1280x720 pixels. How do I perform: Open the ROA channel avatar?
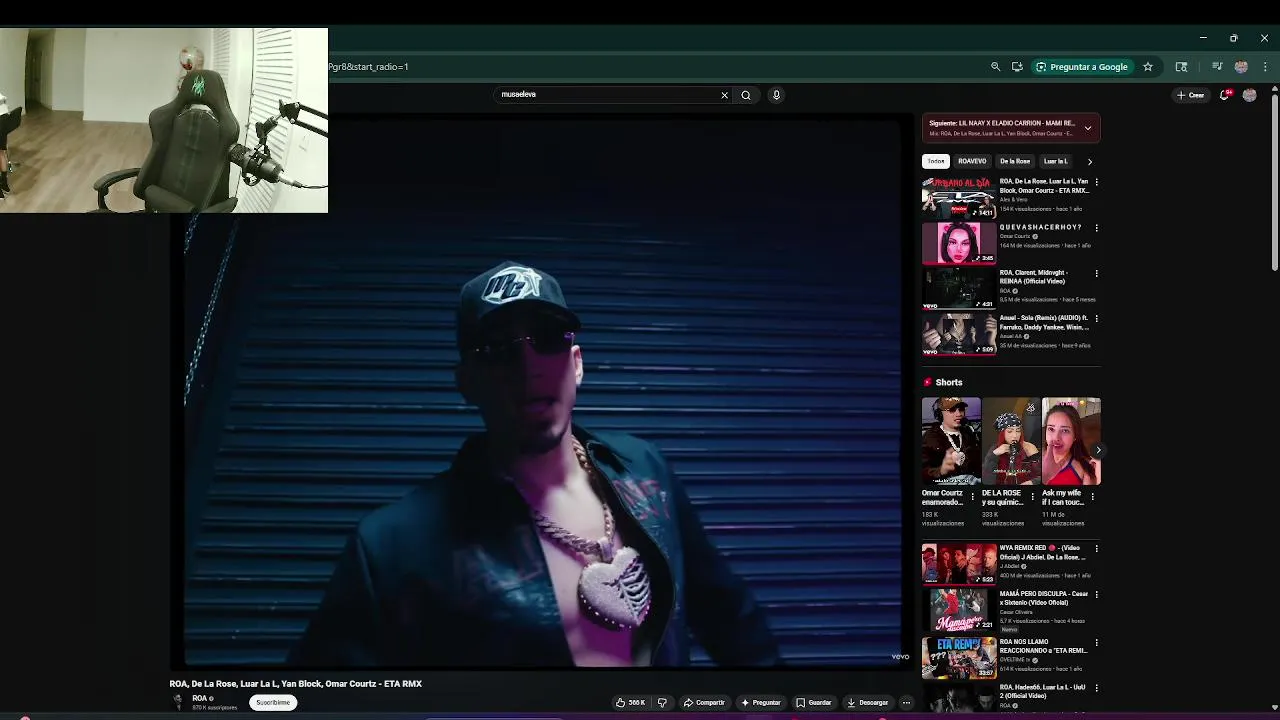(x=179, y=702)
